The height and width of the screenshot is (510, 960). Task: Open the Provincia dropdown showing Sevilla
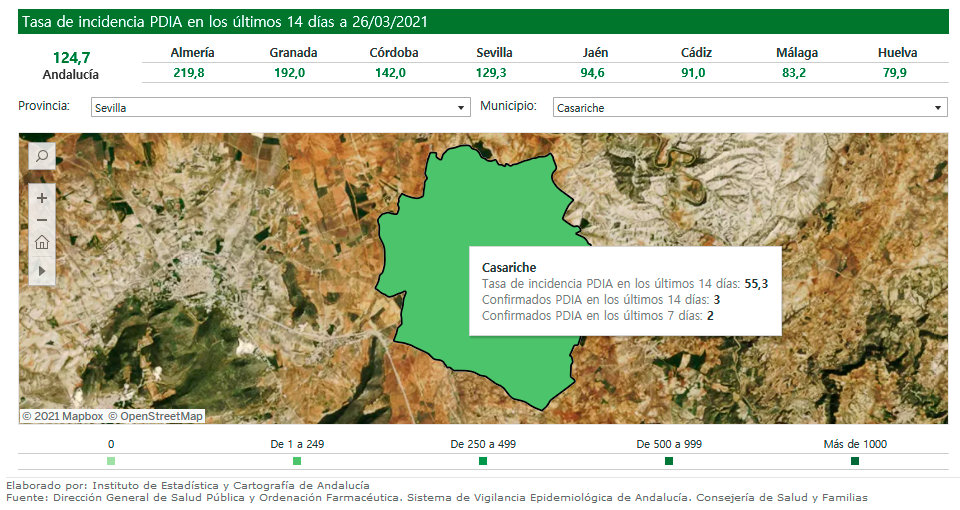(279, 108)
